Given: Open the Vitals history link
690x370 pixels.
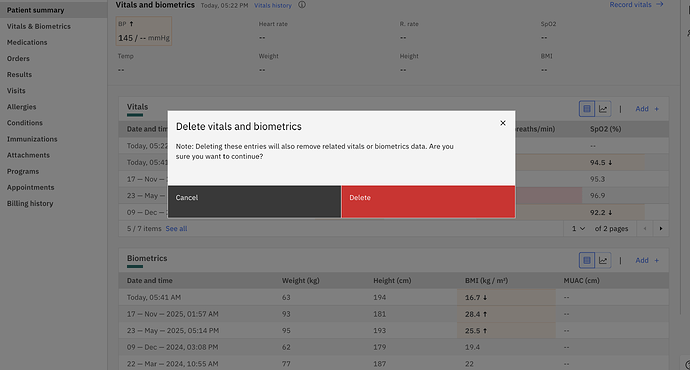Looking at the screenshot, I should [273, 6].
